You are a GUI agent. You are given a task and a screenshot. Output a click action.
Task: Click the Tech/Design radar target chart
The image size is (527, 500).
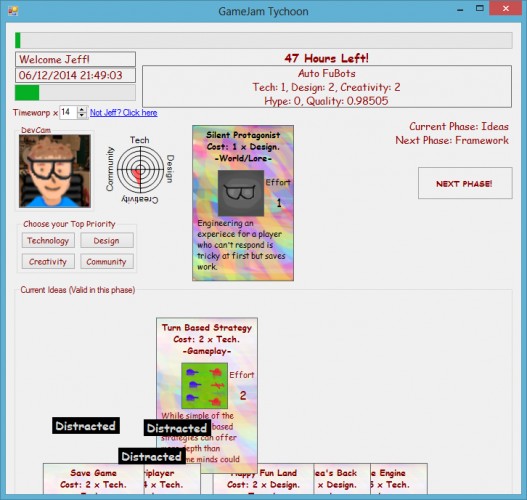140,169
